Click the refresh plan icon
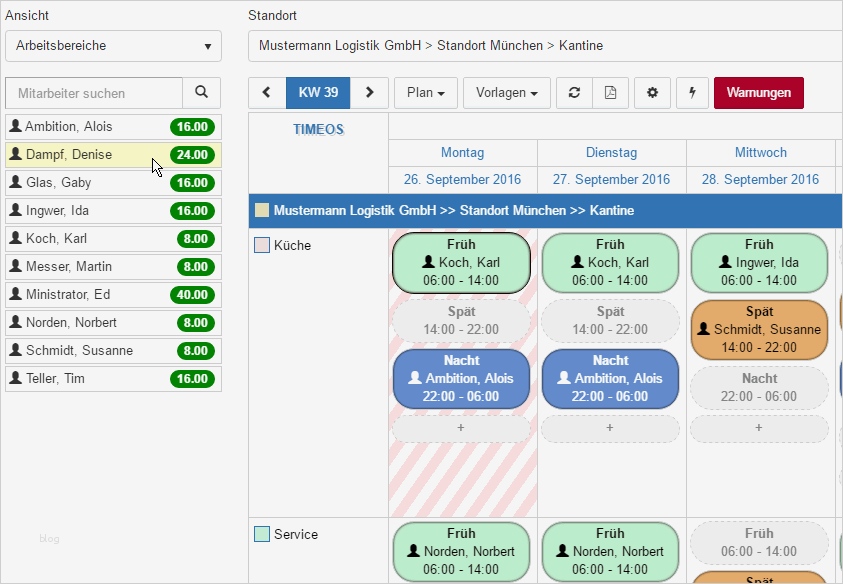Viewport: 843px width, 584px height. coord(574,92)
